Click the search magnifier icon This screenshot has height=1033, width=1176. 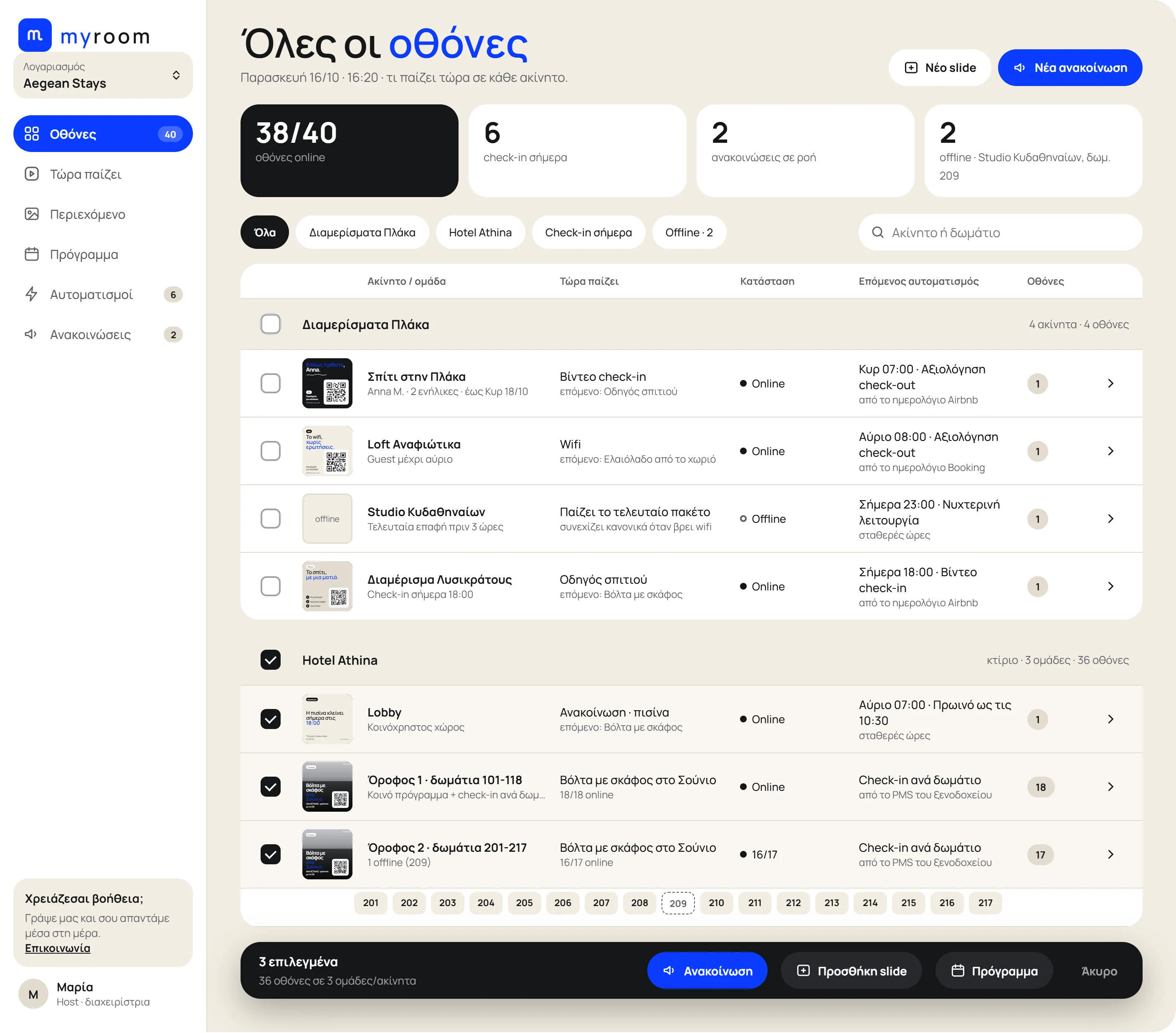coord(877,233)
